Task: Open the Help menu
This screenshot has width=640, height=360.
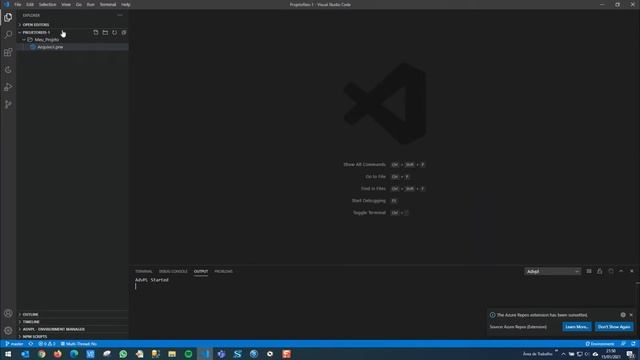Action: 126,4
